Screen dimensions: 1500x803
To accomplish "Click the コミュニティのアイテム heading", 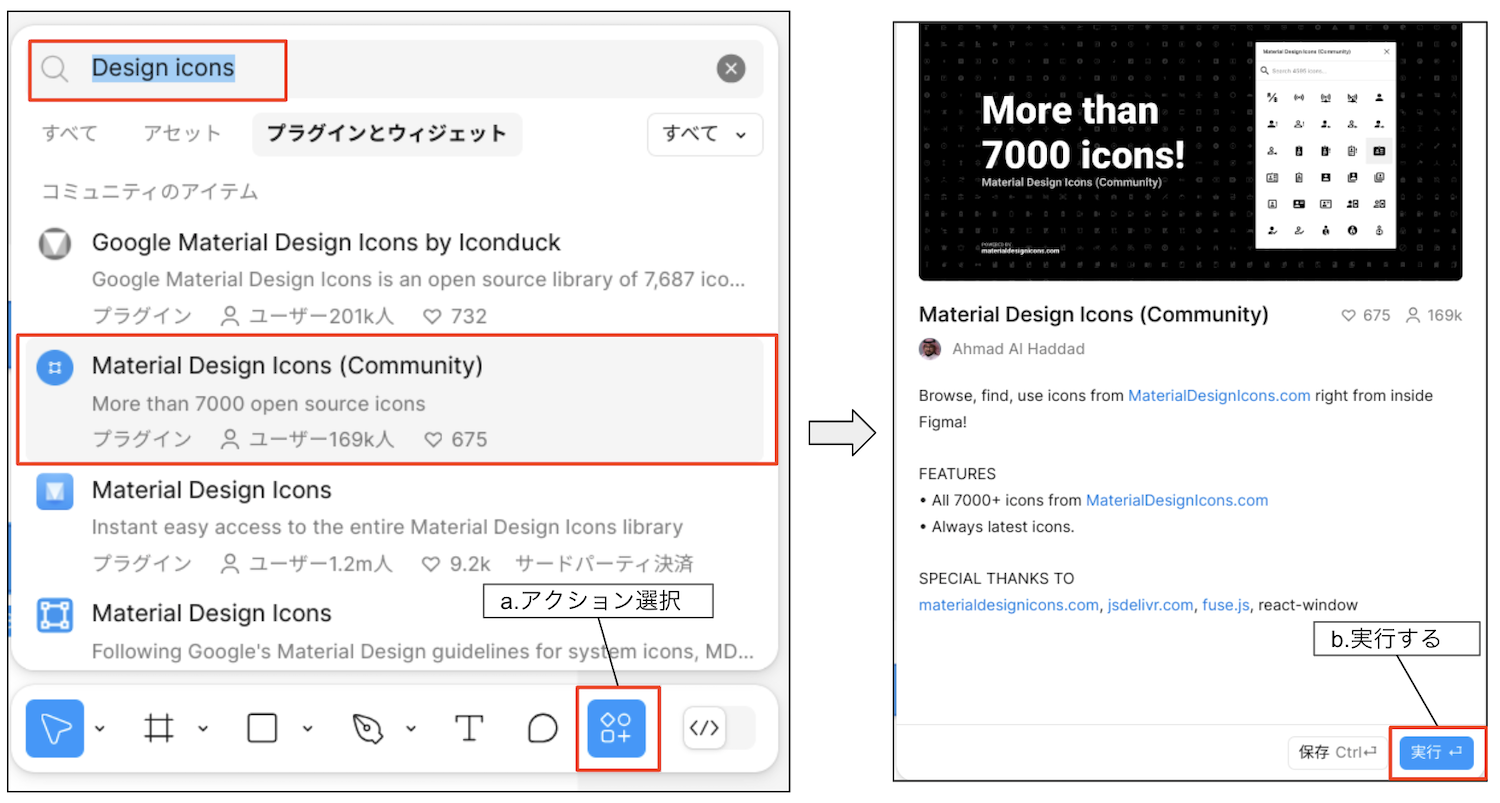I will (x=150, y=191).
